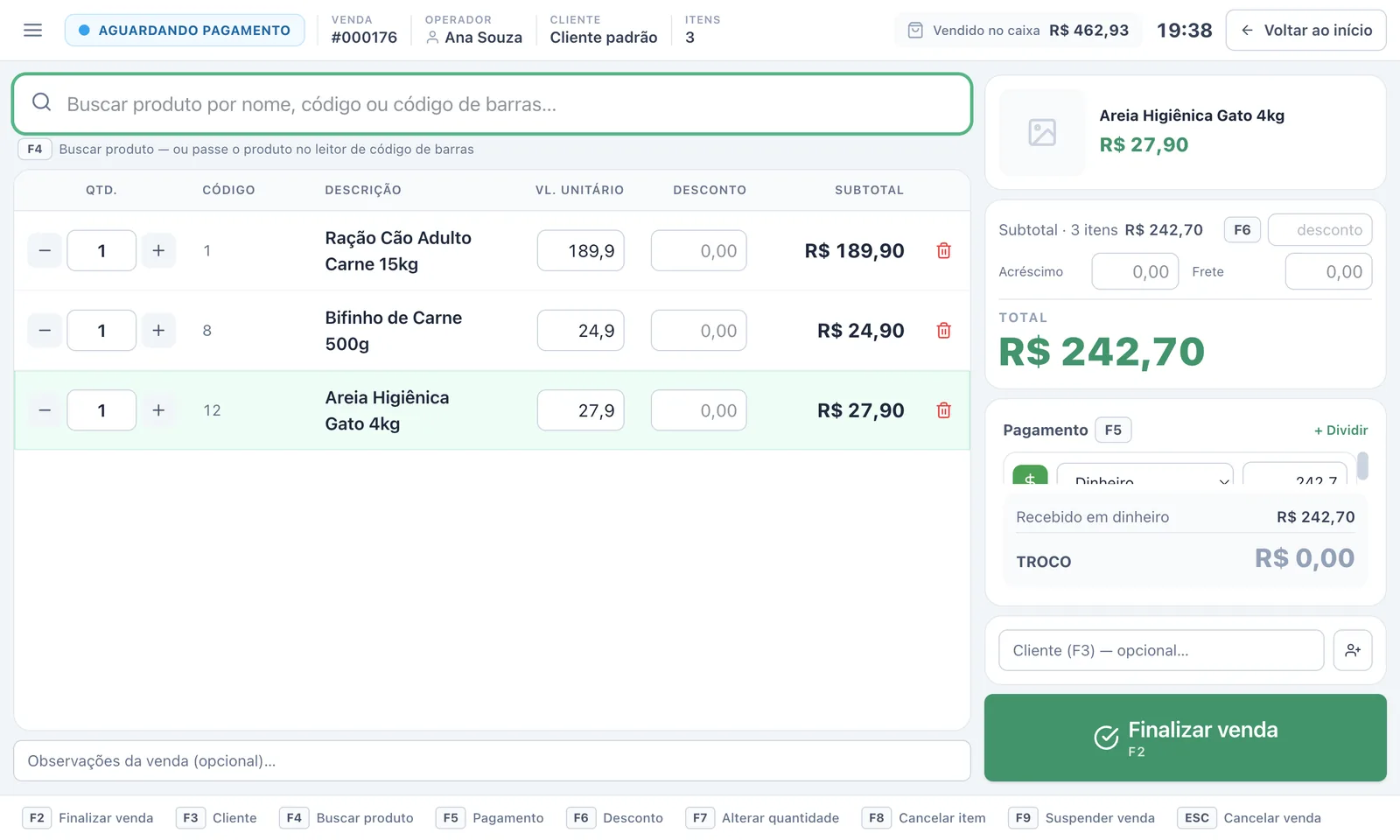1400x840 pixels.
Task: Click the F6 discount shortcut key
Action: pyautogui.click(x=1242, y=230)
